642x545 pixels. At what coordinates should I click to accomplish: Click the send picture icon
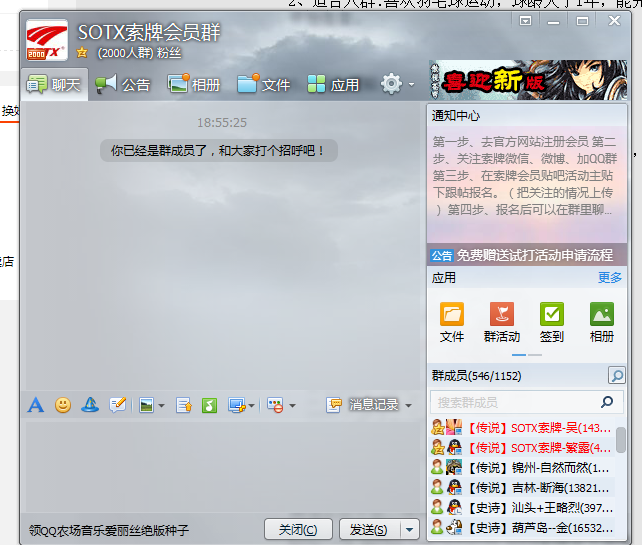point(146,406)
